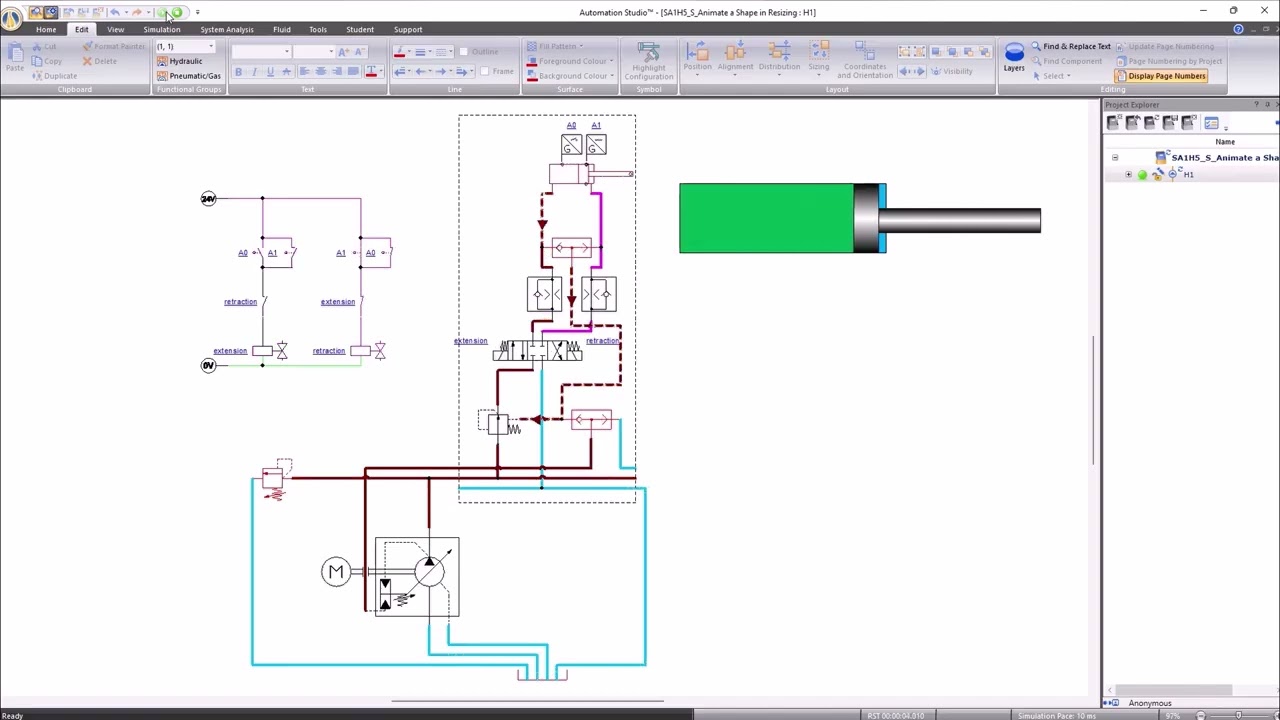Toggle the Visibility layout option
Viewport: 1280px width, 720px height.
point(950,72)
